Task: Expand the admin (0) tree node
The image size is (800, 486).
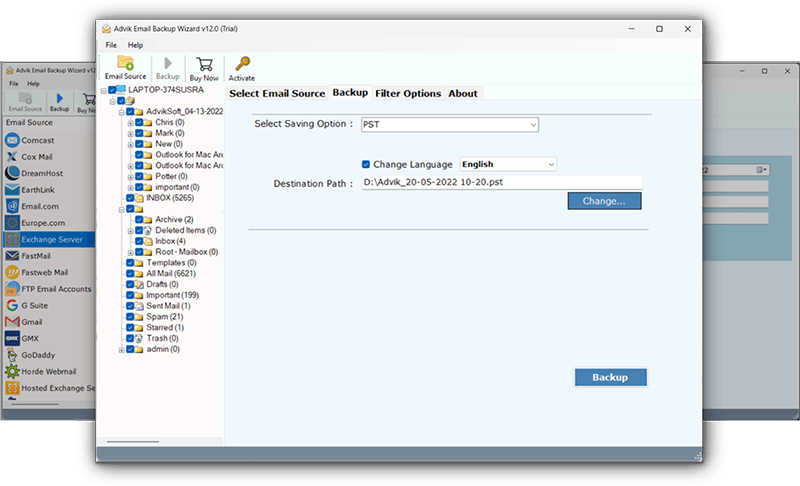Action: pos(121,350)
